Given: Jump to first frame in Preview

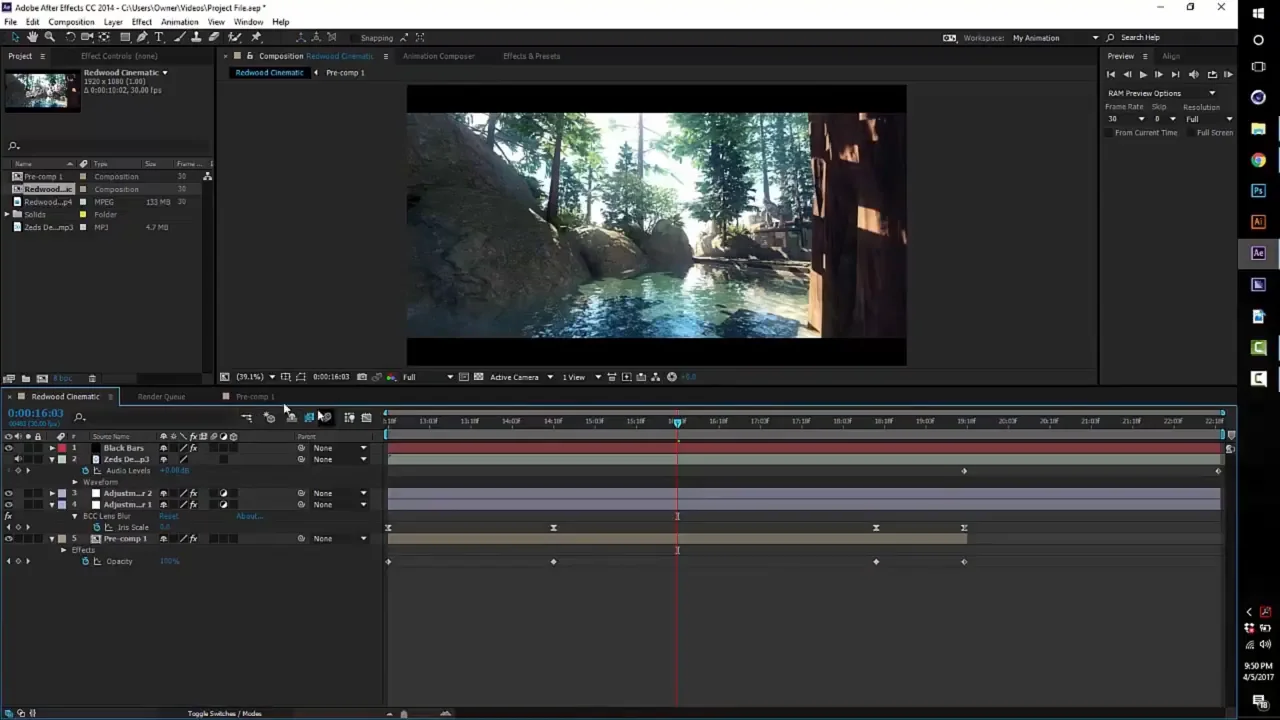Looking at the screenshot, I should (1111, 74).
